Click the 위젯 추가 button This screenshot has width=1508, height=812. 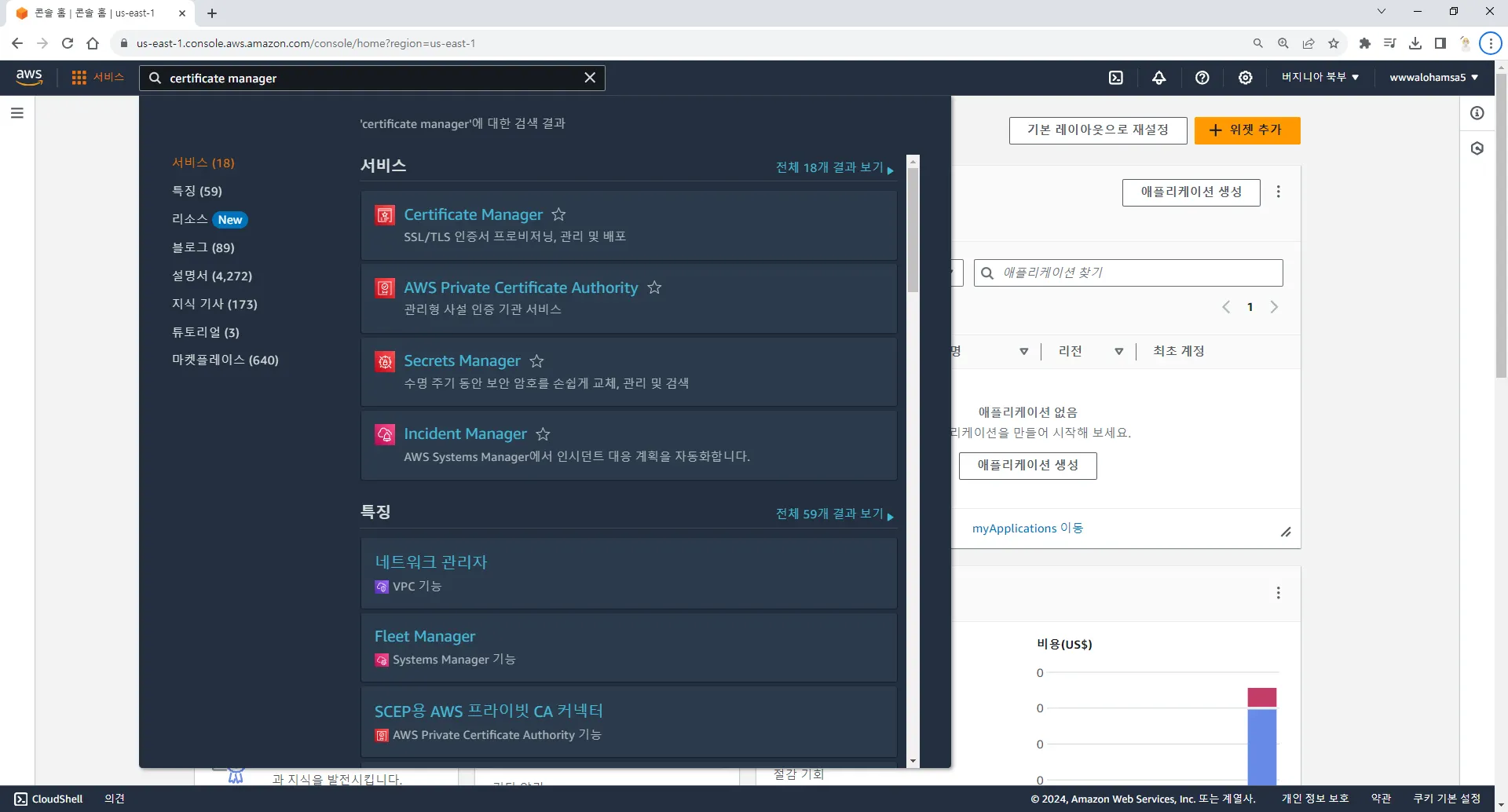click(1247, 130)
